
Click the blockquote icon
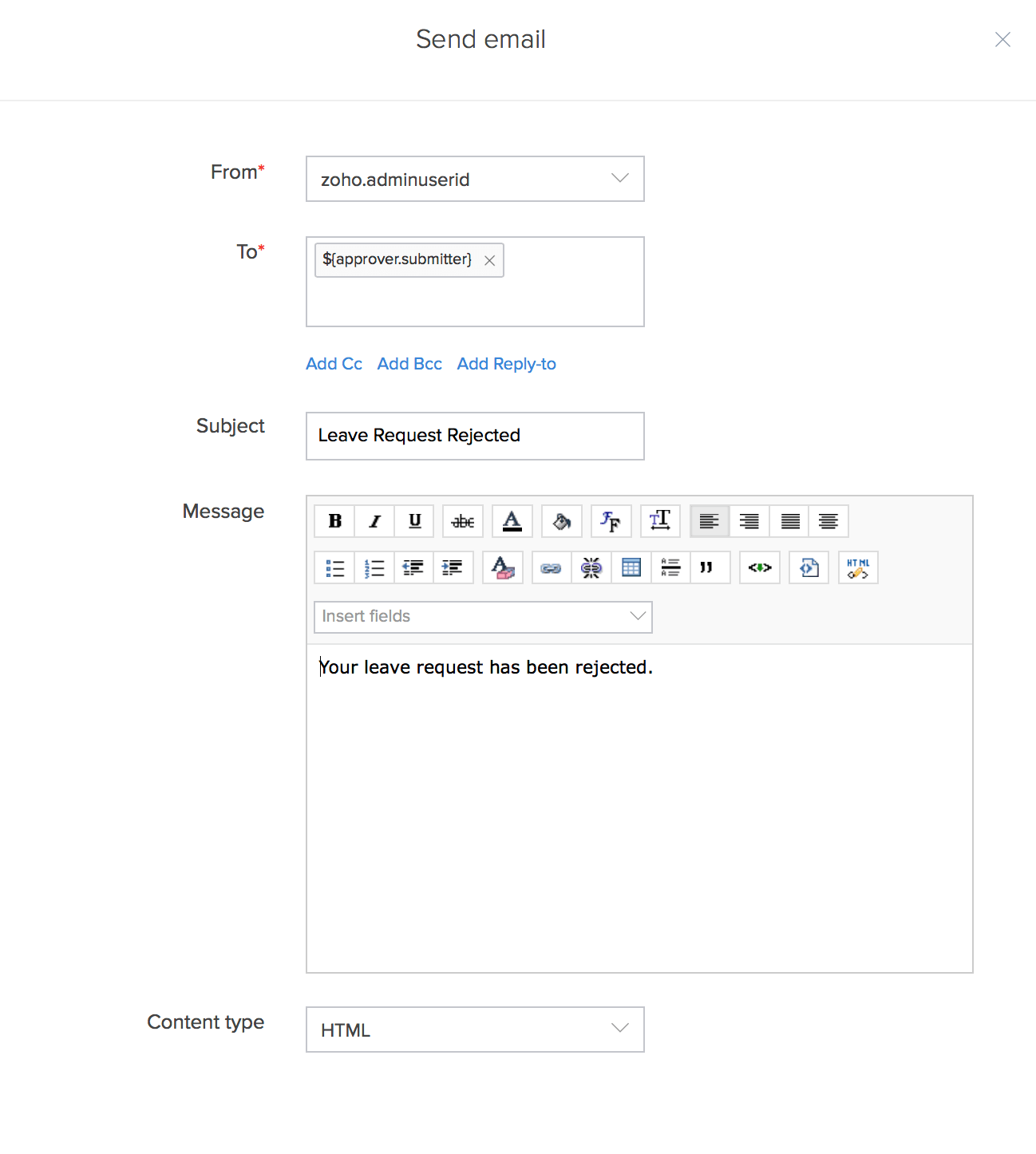(706, 567)
